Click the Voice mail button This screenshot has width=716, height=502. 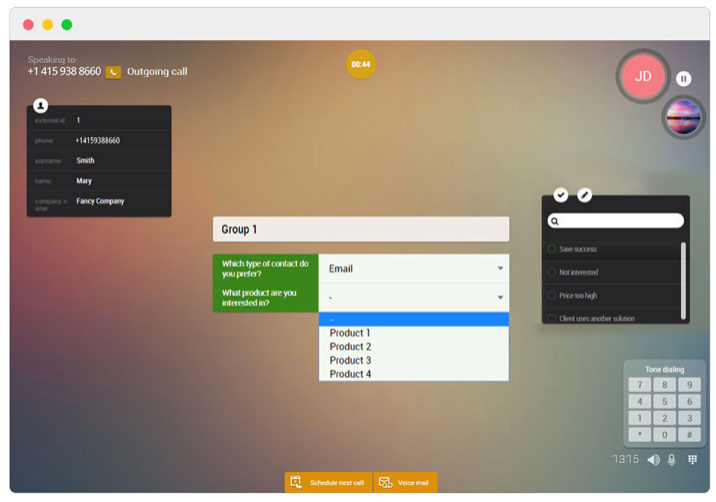[405, 482]
